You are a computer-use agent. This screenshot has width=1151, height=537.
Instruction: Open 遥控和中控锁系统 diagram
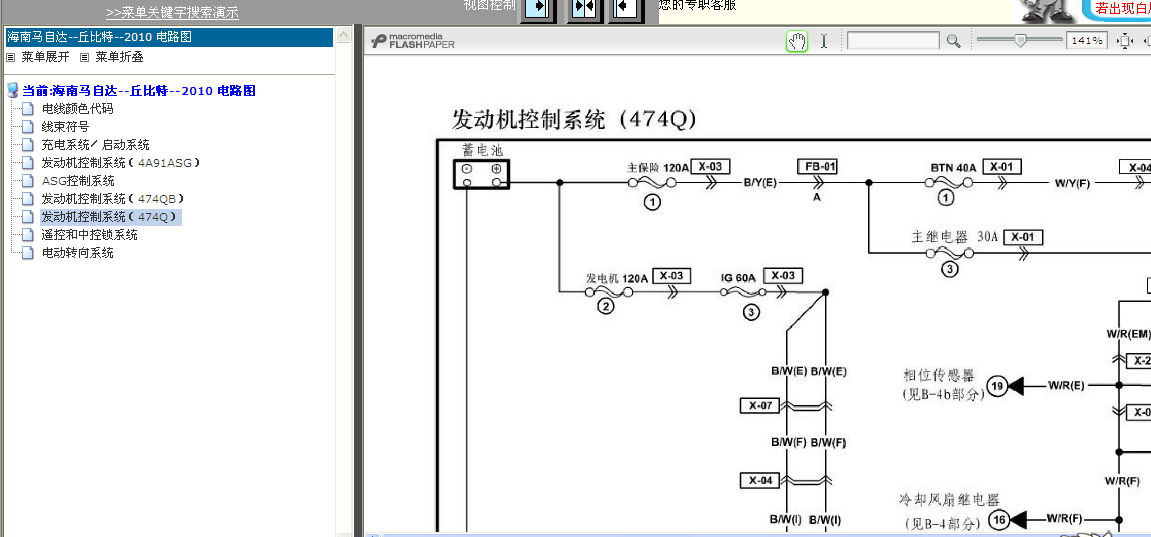tap(90, 235)
